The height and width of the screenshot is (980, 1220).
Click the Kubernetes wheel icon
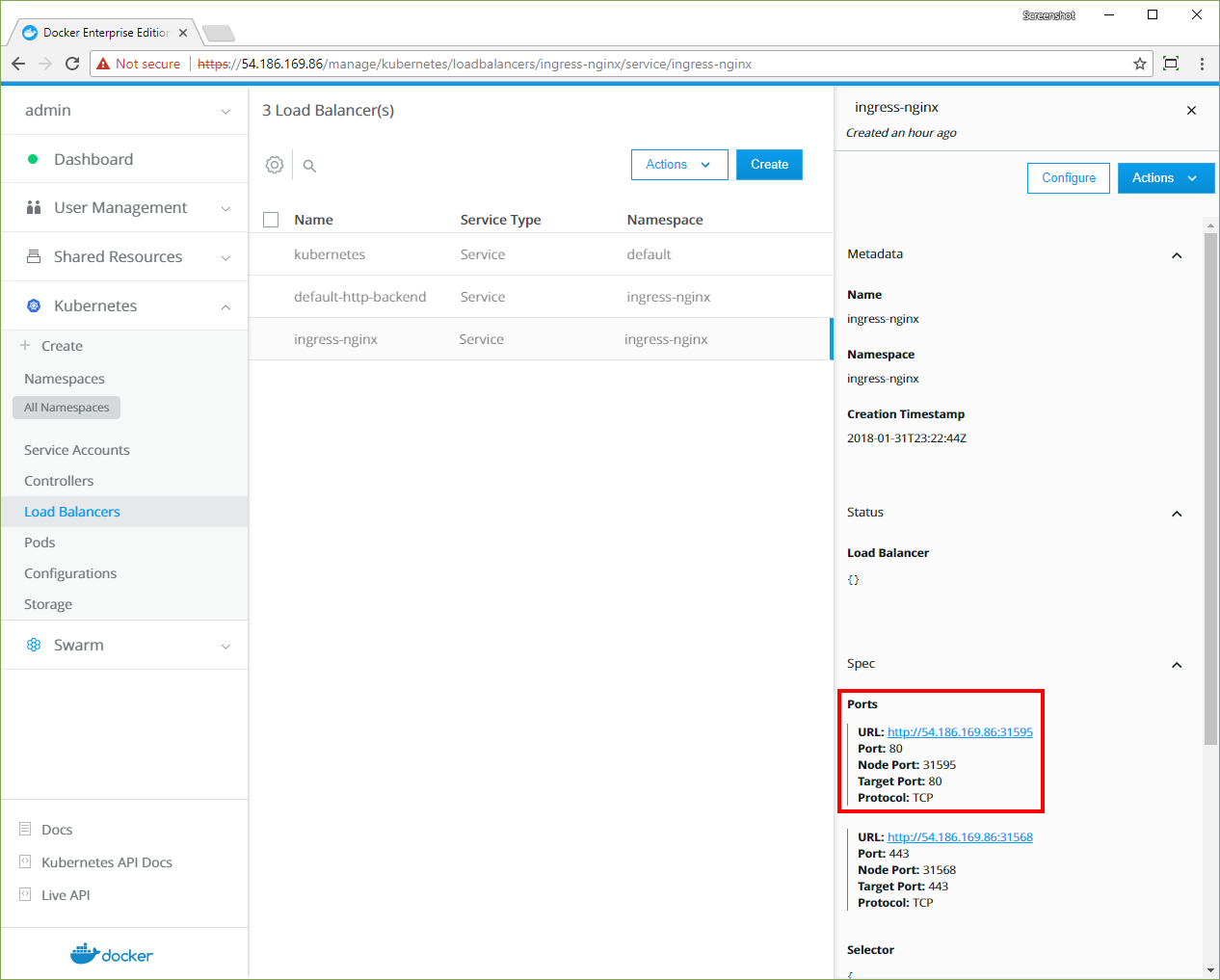[x=34, y=305]
